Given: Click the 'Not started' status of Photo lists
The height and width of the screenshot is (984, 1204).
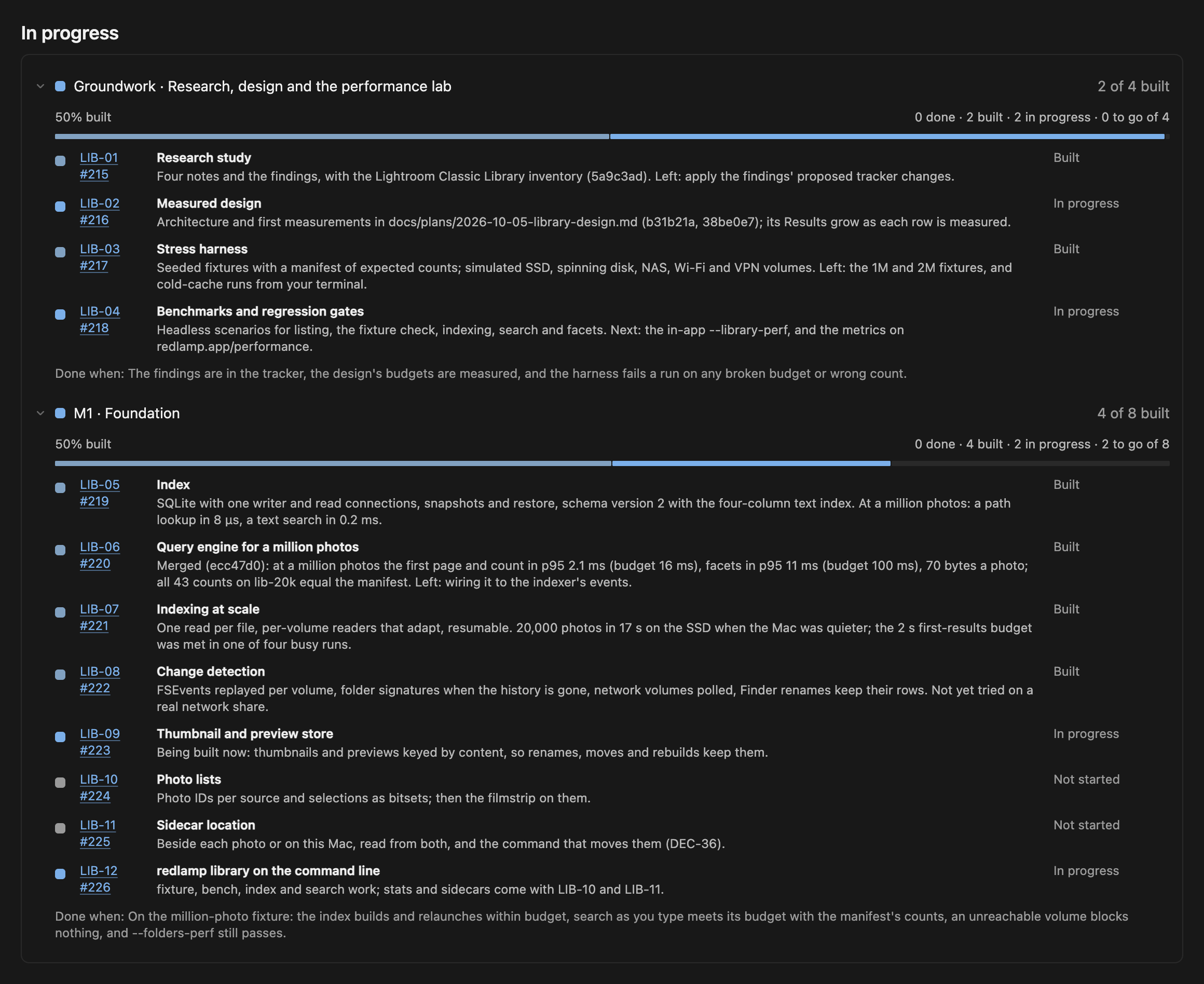Looking at the screenshot, I should click(x=1086, y=780).
